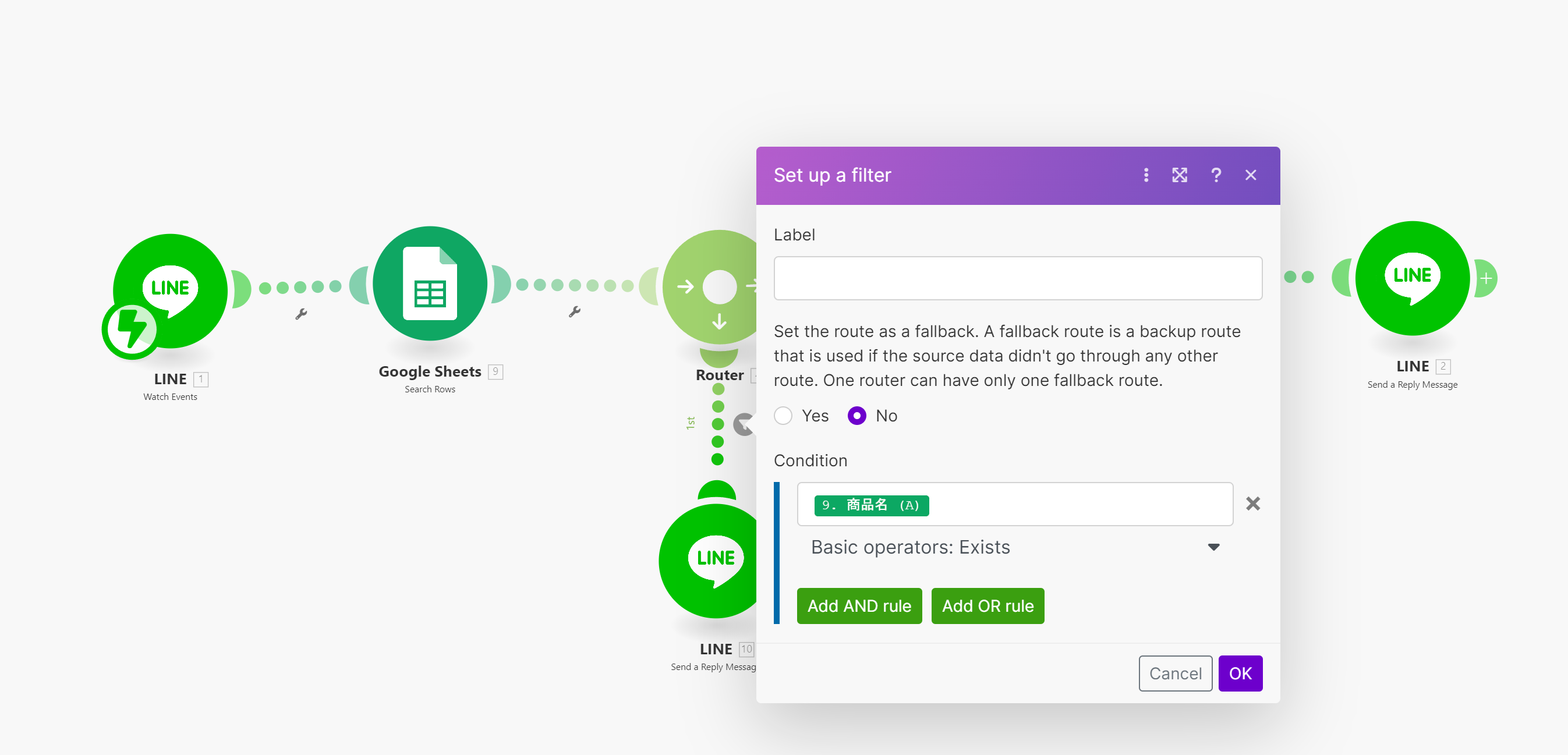Viewport: 1568px width, 755px height.
Task: Click the wrench between Google Sheets and Router
Action: click(x=574, y=312)
